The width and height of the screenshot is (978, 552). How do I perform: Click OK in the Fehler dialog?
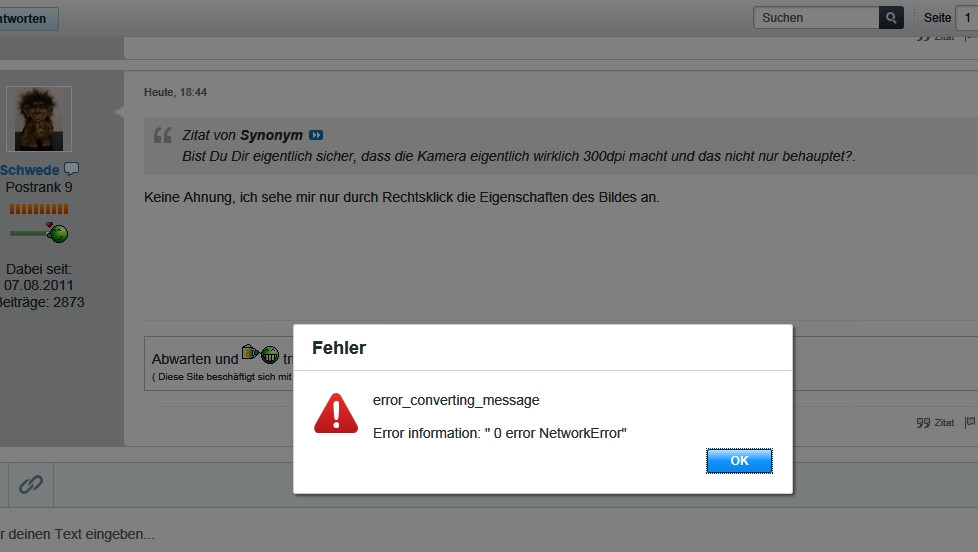(739, 461)
